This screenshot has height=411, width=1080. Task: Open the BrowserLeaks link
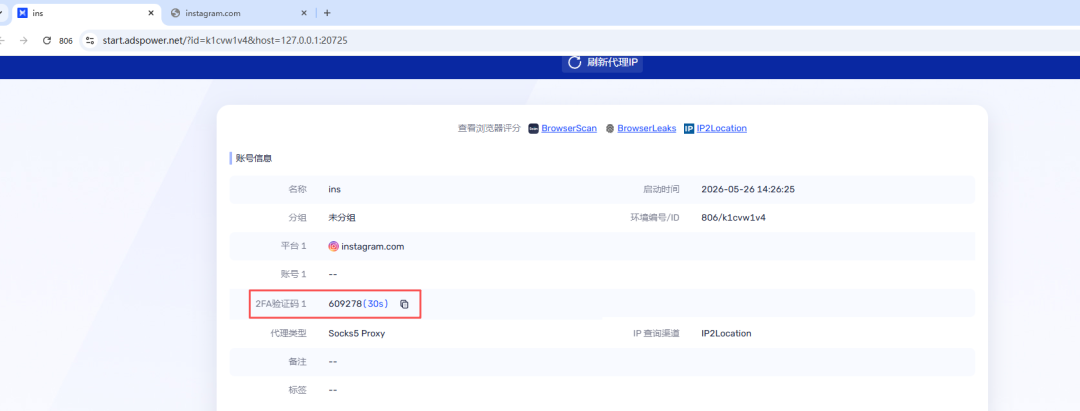pos(647,129)
